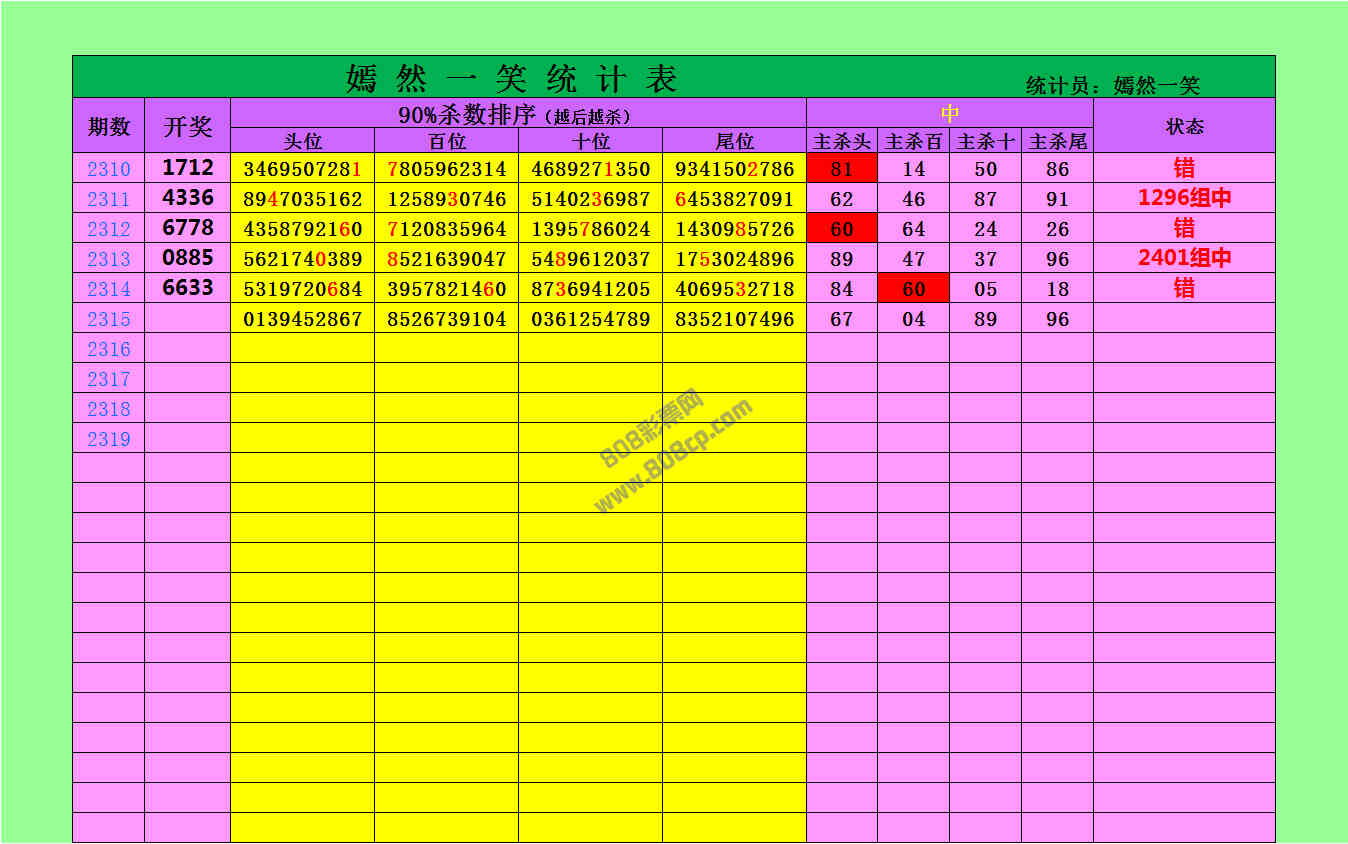Click the red cell showing 81
Image resolution: width=1348 pixels, height=844 pixels.
[x=842, y=169]
